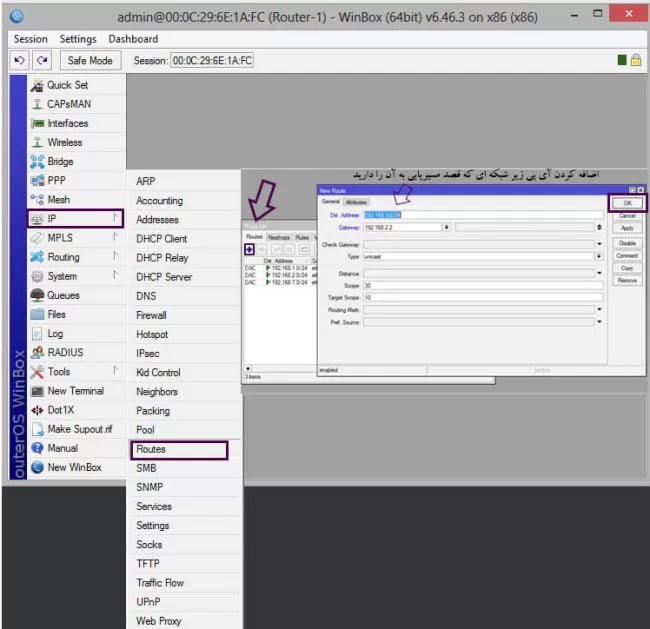Toggle the Safe Mode button
Screen dimensions: 650x629
tap(91, 61)
